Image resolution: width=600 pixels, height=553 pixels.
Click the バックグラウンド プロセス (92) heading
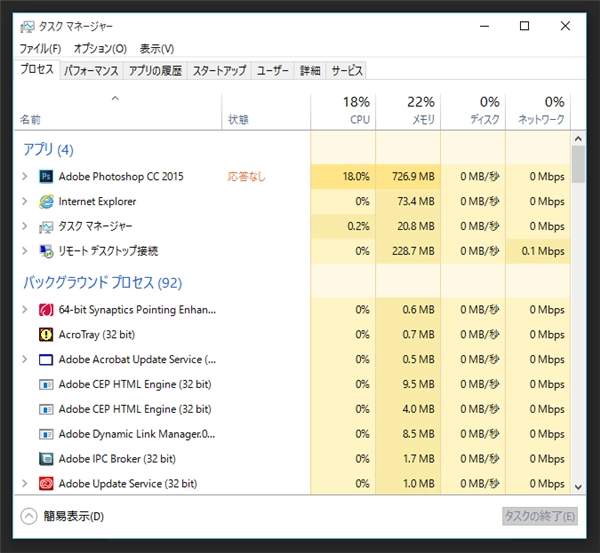tap(103, 283)
